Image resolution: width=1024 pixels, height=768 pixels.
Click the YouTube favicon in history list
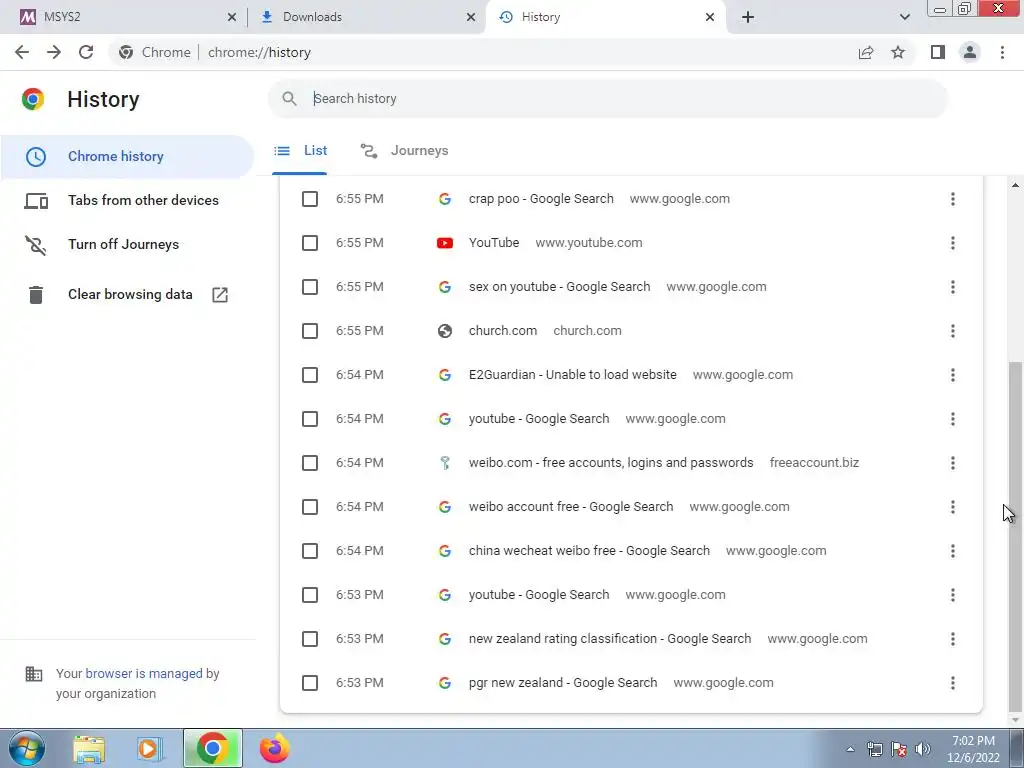pos(445,243)
